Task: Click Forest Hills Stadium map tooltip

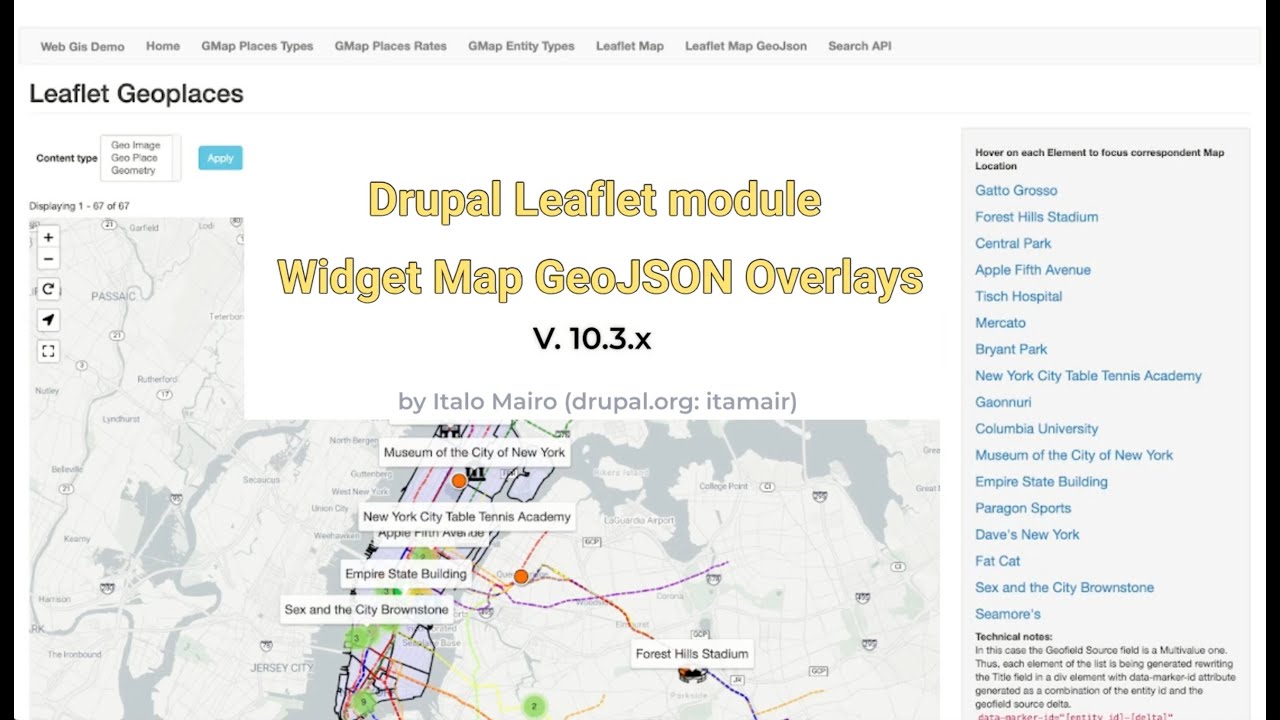Action: [692, 654]
